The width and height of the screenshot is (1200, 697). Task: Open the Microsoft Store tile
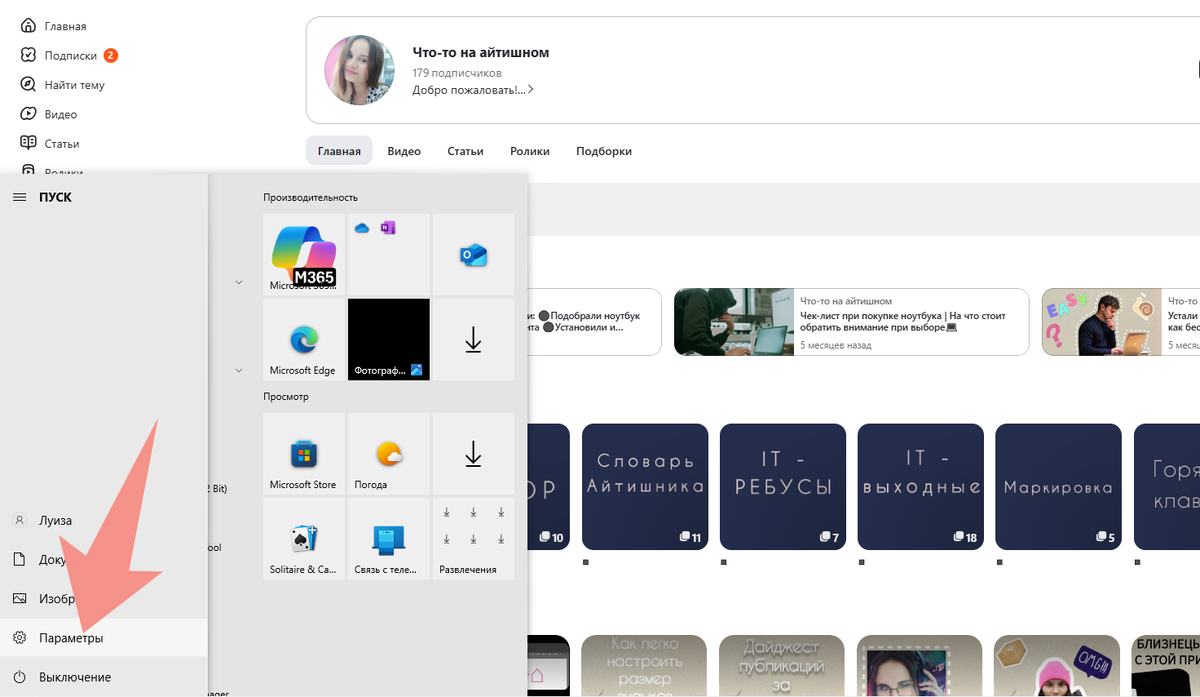pos(305,454)
